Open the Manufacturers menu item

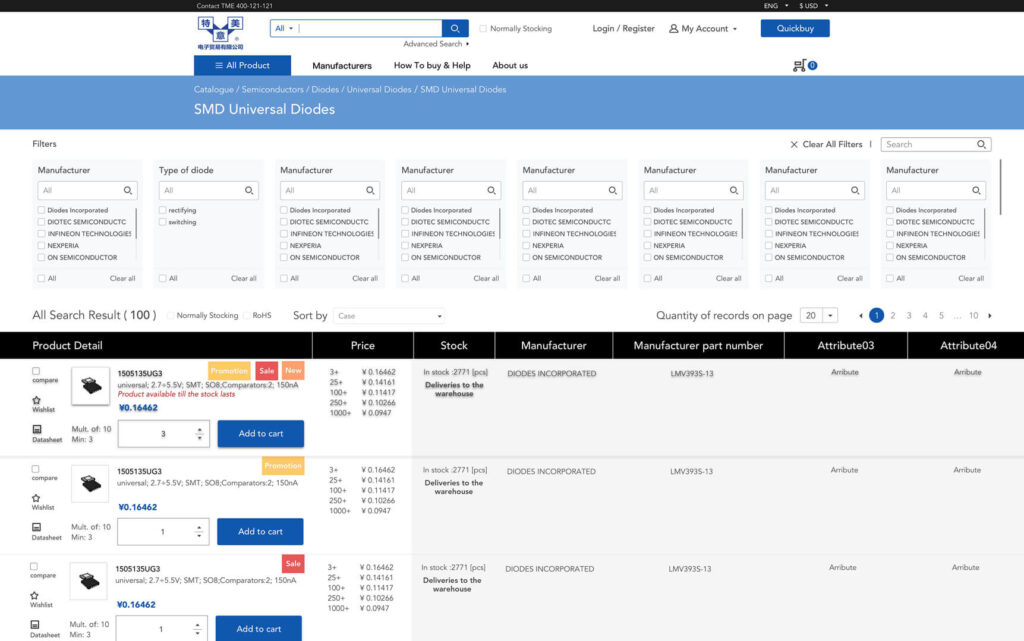(x=342, y=65)
